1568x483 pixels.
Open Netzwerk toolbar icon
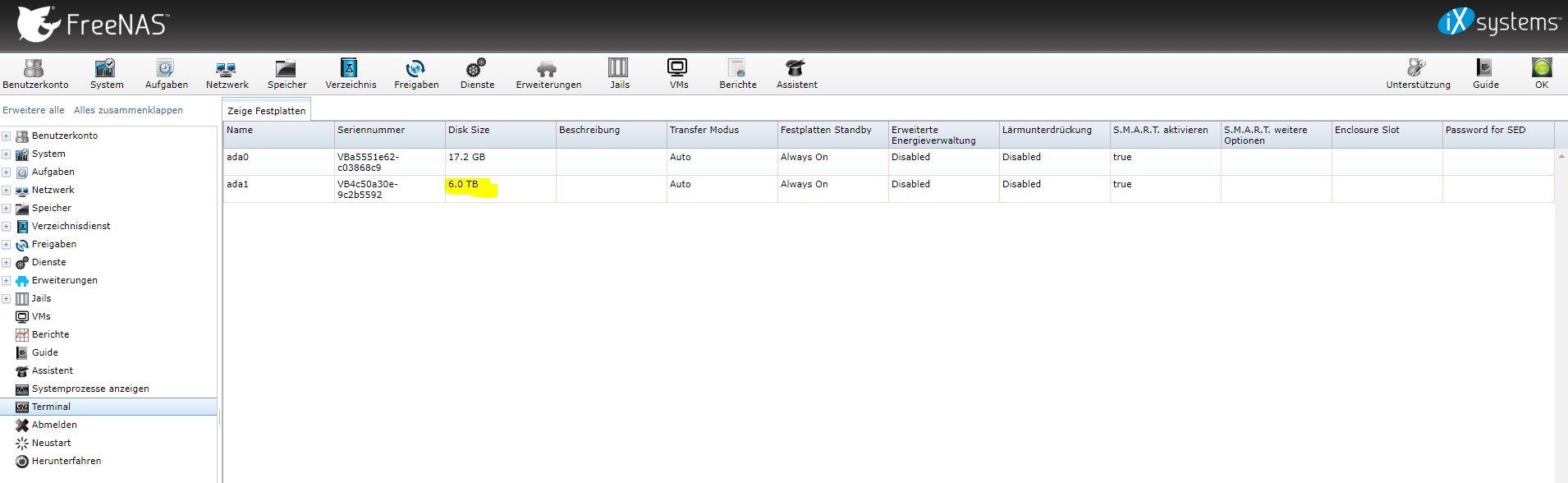pos(227,74)
